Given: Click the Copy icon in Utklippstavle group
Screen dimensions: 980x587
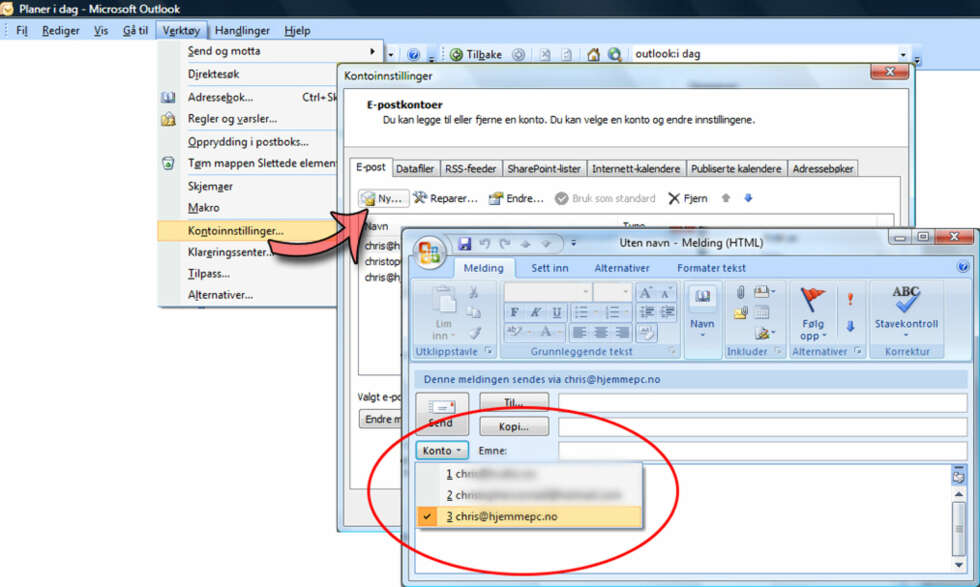Looking at the screenshot, I should (473, 312).
